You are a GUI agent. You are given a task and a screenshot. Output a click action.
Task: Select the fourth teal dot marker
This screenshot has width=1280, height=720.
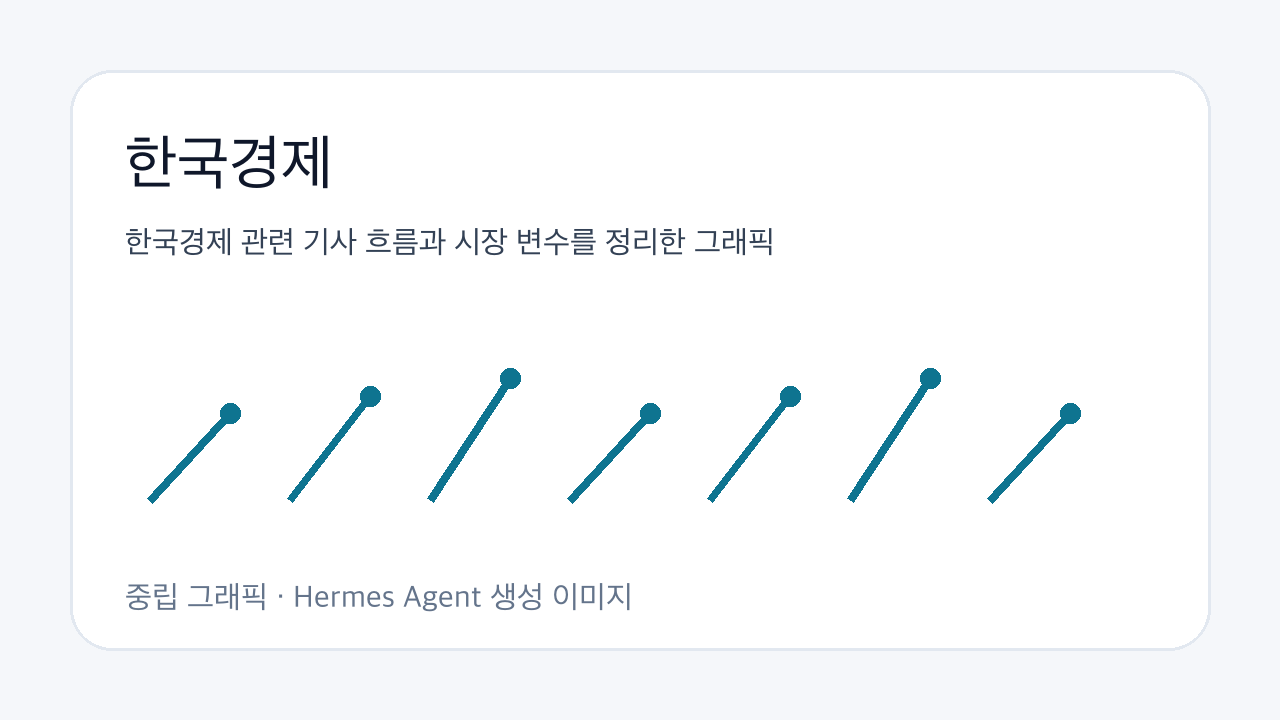(650, 413)
